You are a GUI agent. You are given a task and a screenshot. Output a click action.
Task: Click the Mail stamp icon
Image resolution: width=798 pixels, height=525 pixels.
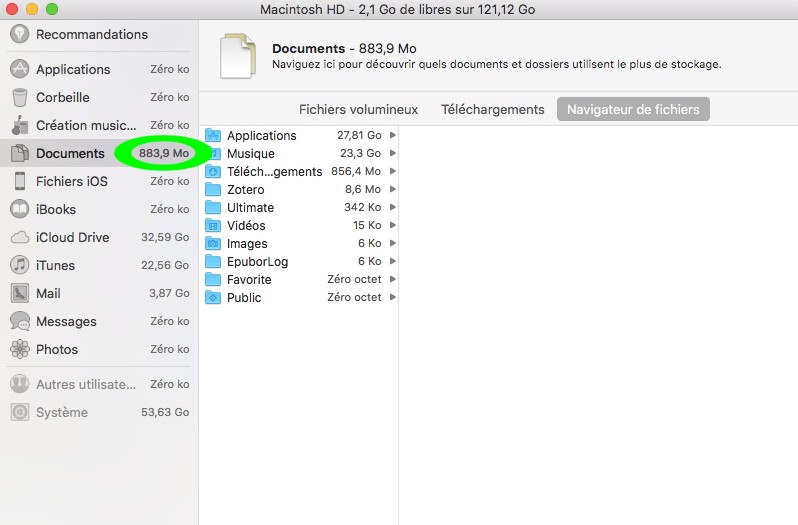(19, 293)
